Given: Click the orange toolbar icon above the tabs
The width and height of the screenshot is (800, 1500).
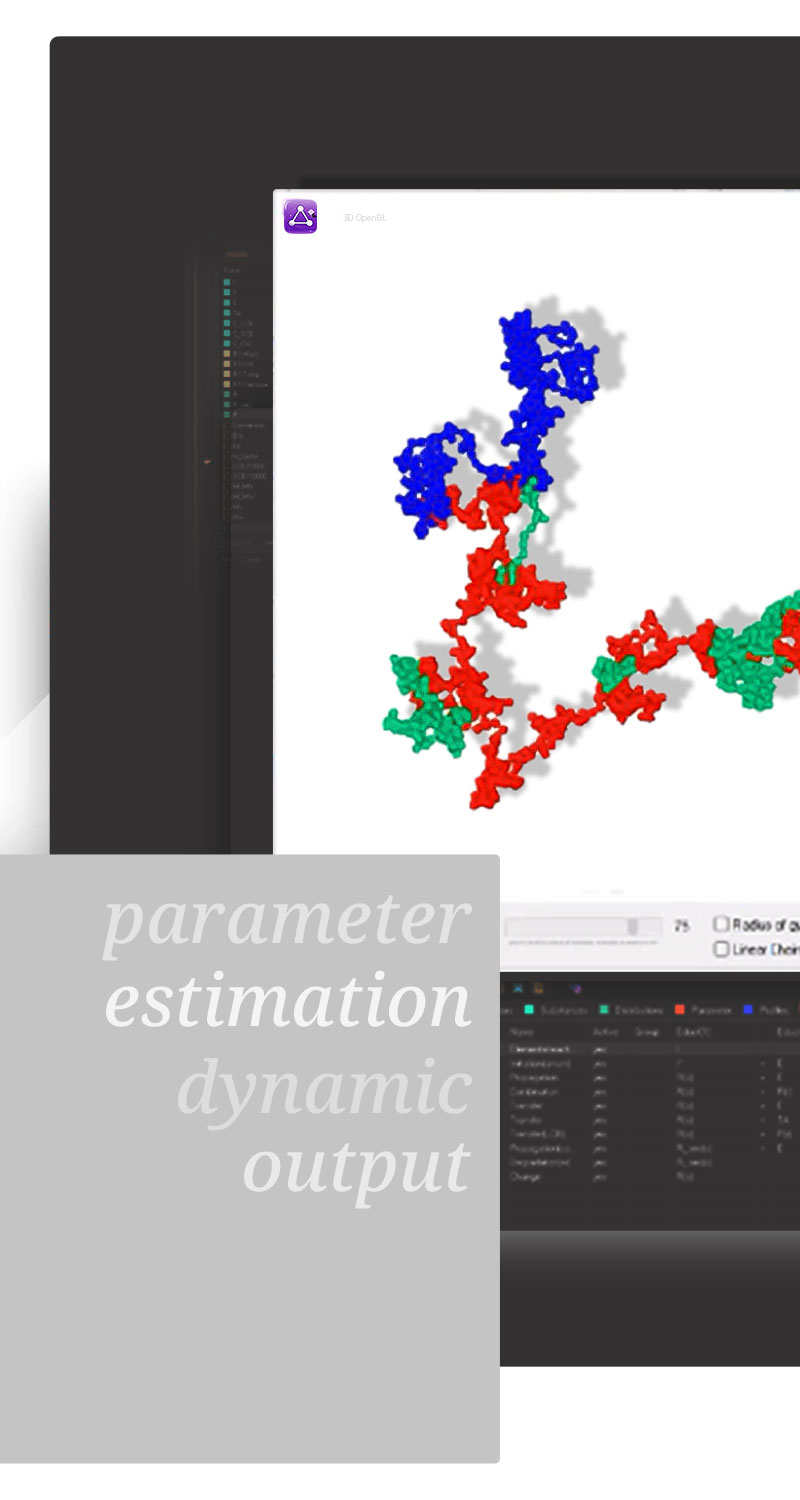Looking at the screenshot, I should coord(538,987).
